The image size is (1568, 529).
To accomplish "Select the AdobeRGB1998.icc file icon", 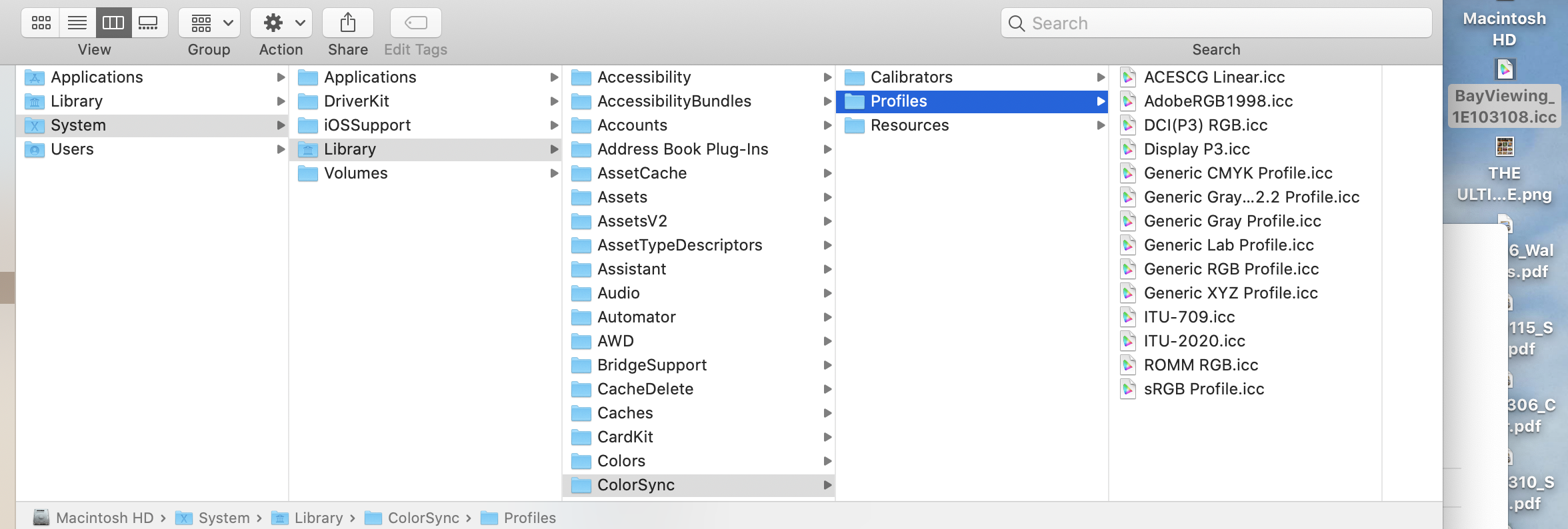I will [1128, 101].
